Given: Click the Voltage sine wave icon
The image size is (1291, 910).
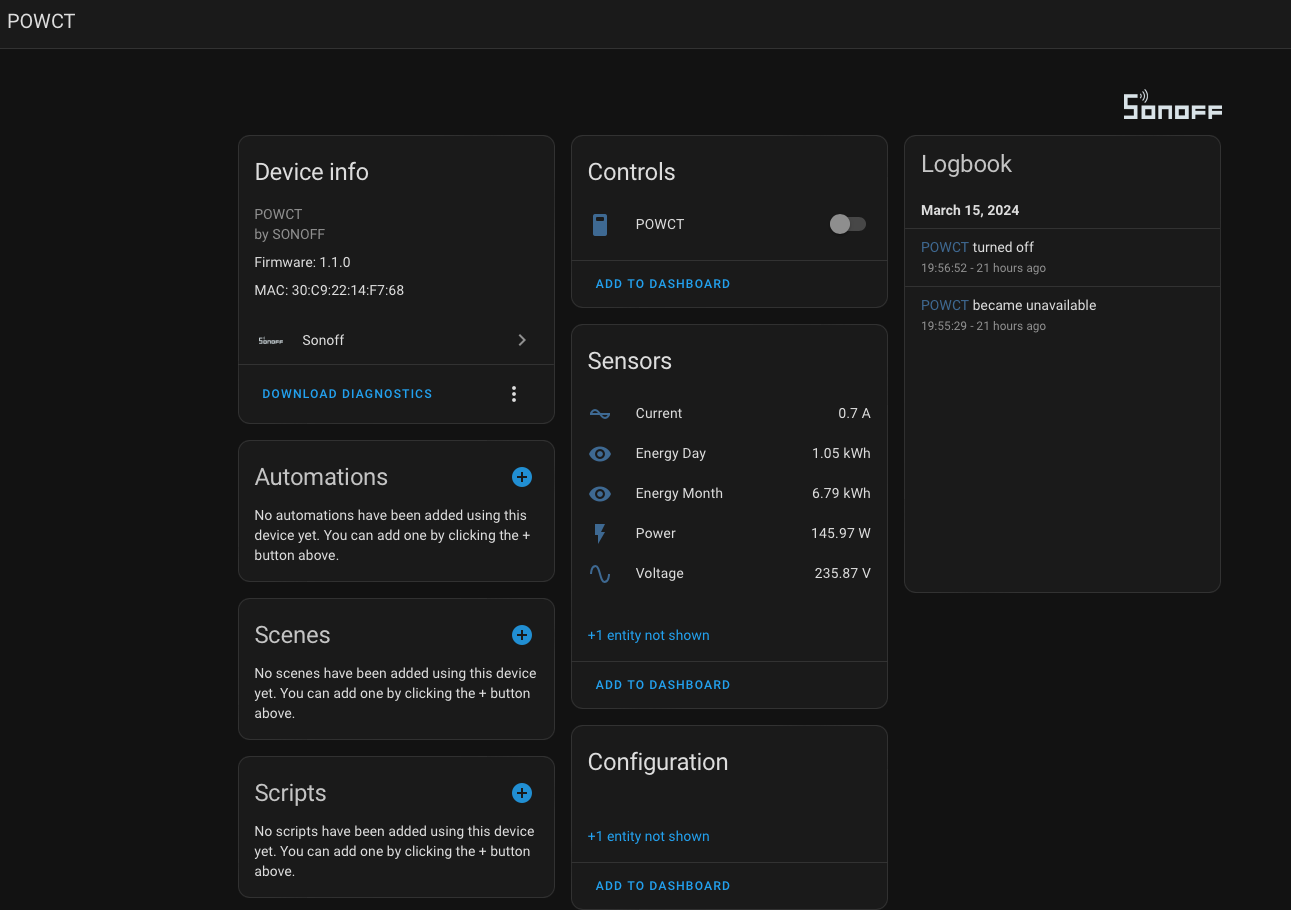Looking at the screenshot, I should tap(600, 573).
